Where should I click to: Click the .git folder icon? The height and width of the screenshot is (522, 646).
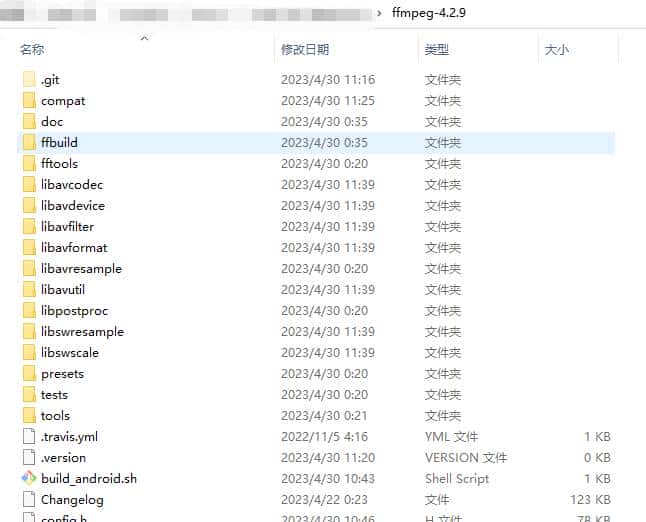[29, 80]
